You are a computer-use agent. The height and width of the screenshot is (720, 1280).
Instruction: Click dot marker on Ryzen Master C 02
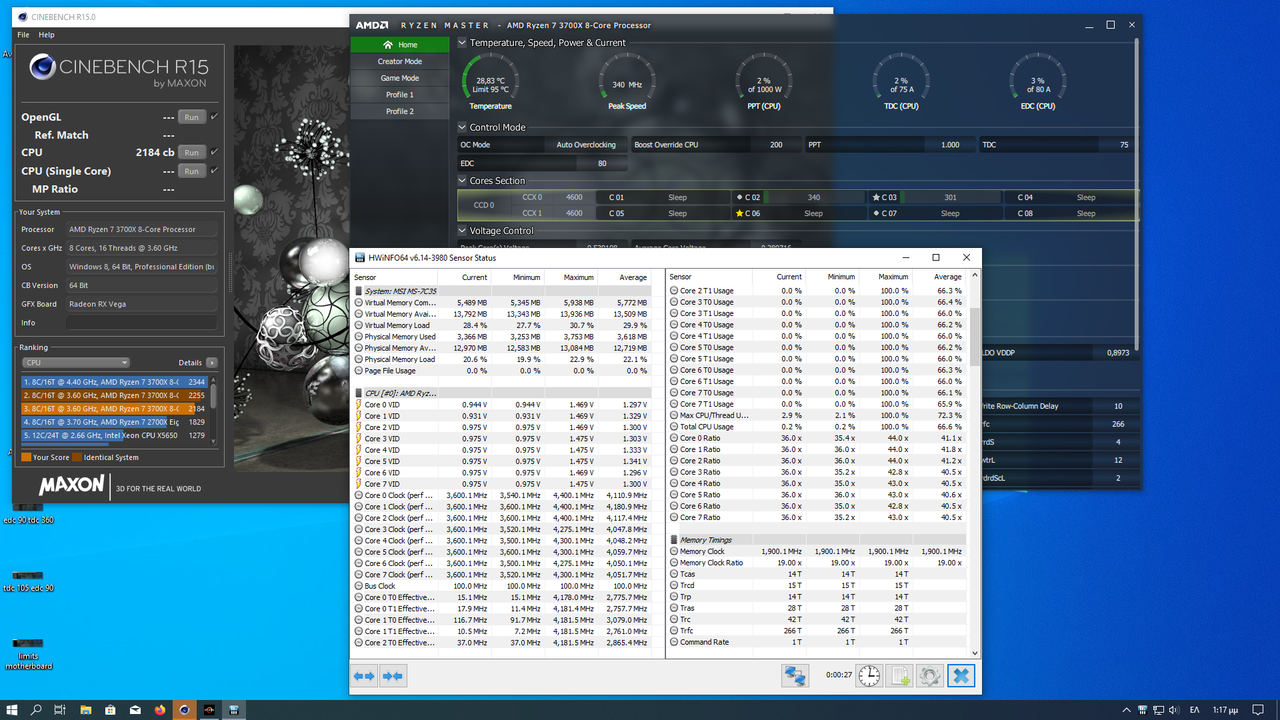point(740,197)
